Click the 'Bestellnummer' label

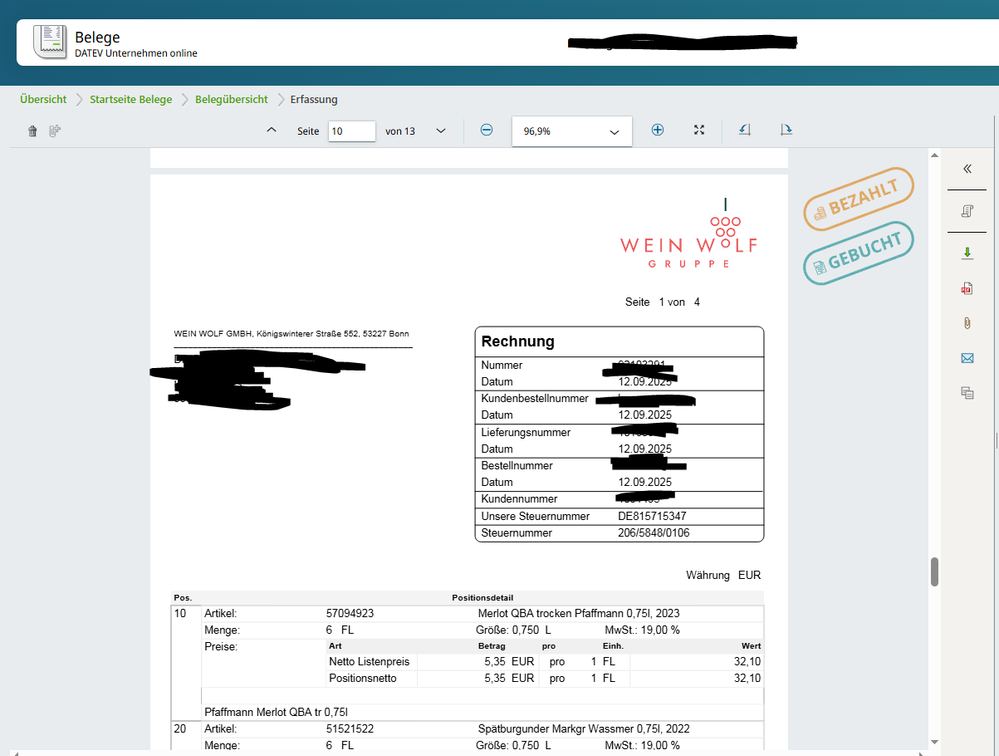(x=517, y=466)
